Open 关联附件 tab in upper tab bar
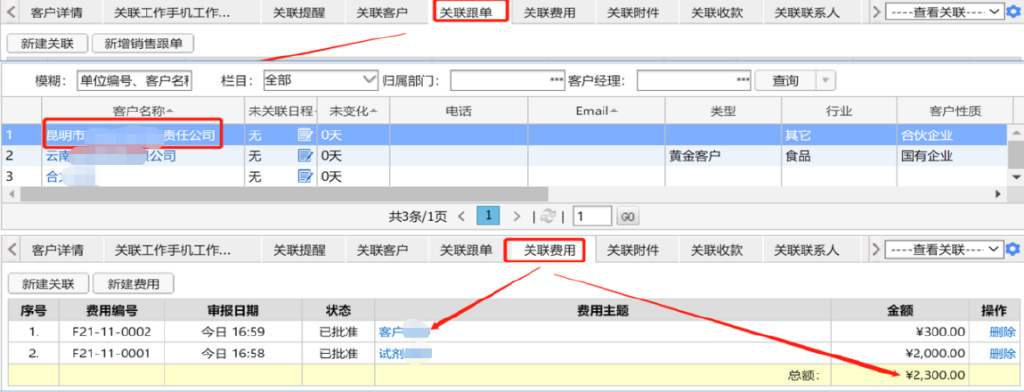The height and width of the screenshot is (392, 1024). pyautogui.click(x=632, y=12)
